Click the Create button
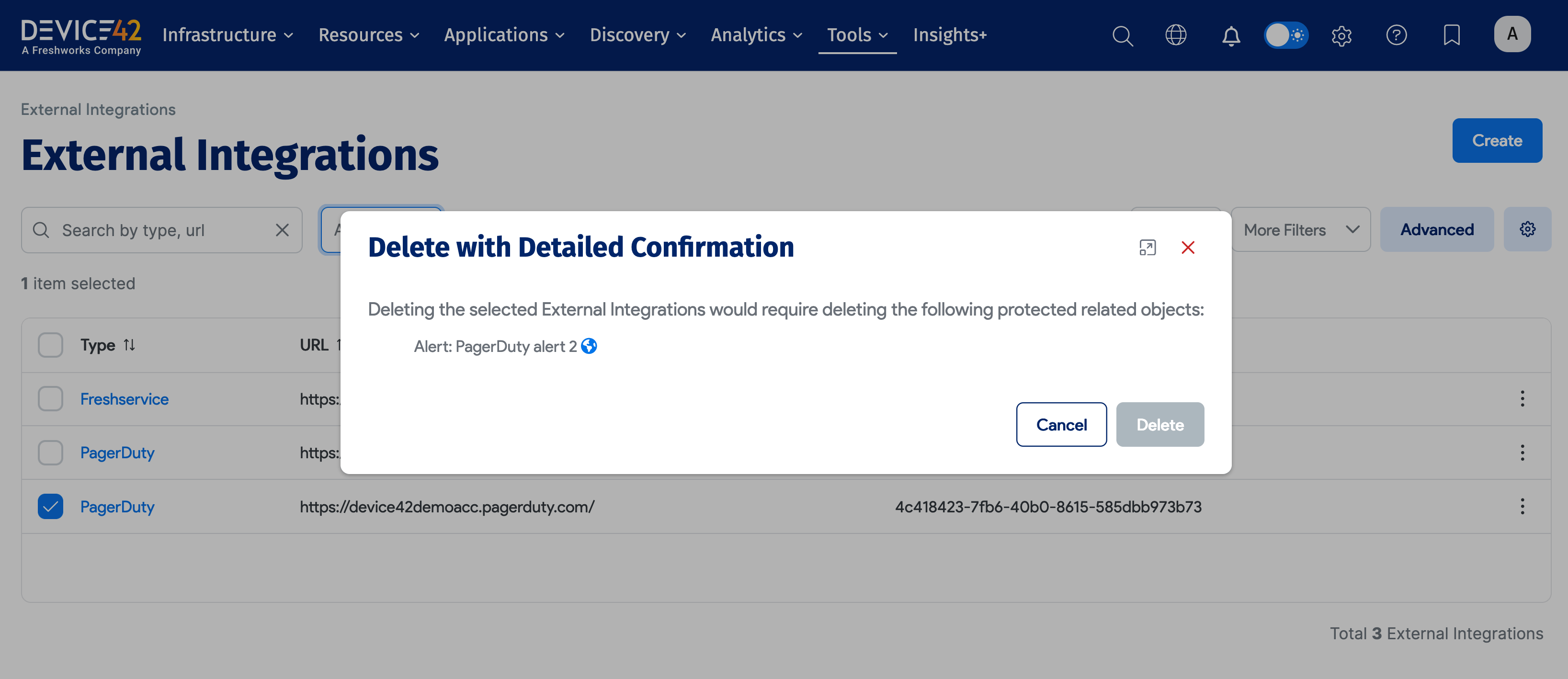The image size is (1568, 679). point(1497,140)
